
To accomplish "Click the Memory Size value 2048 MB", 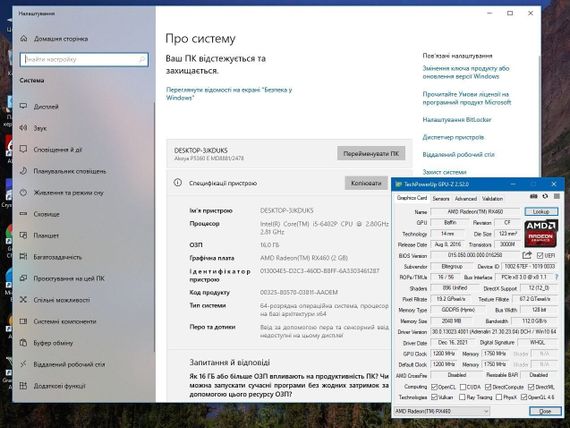I will click(451, 321).
